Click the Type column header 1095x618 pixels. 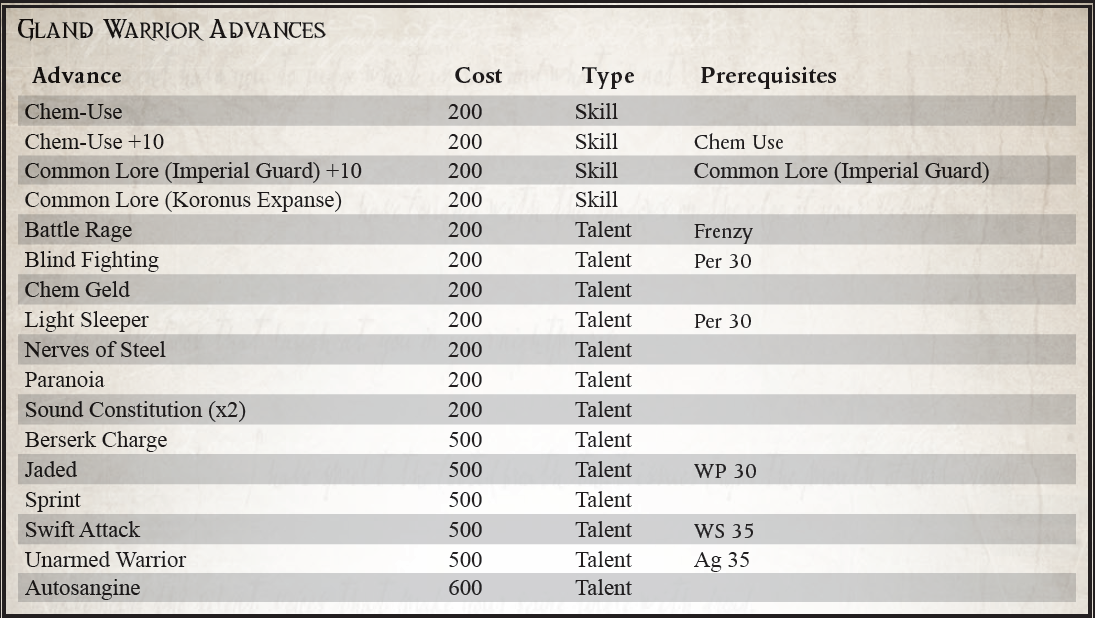point(608,76)
